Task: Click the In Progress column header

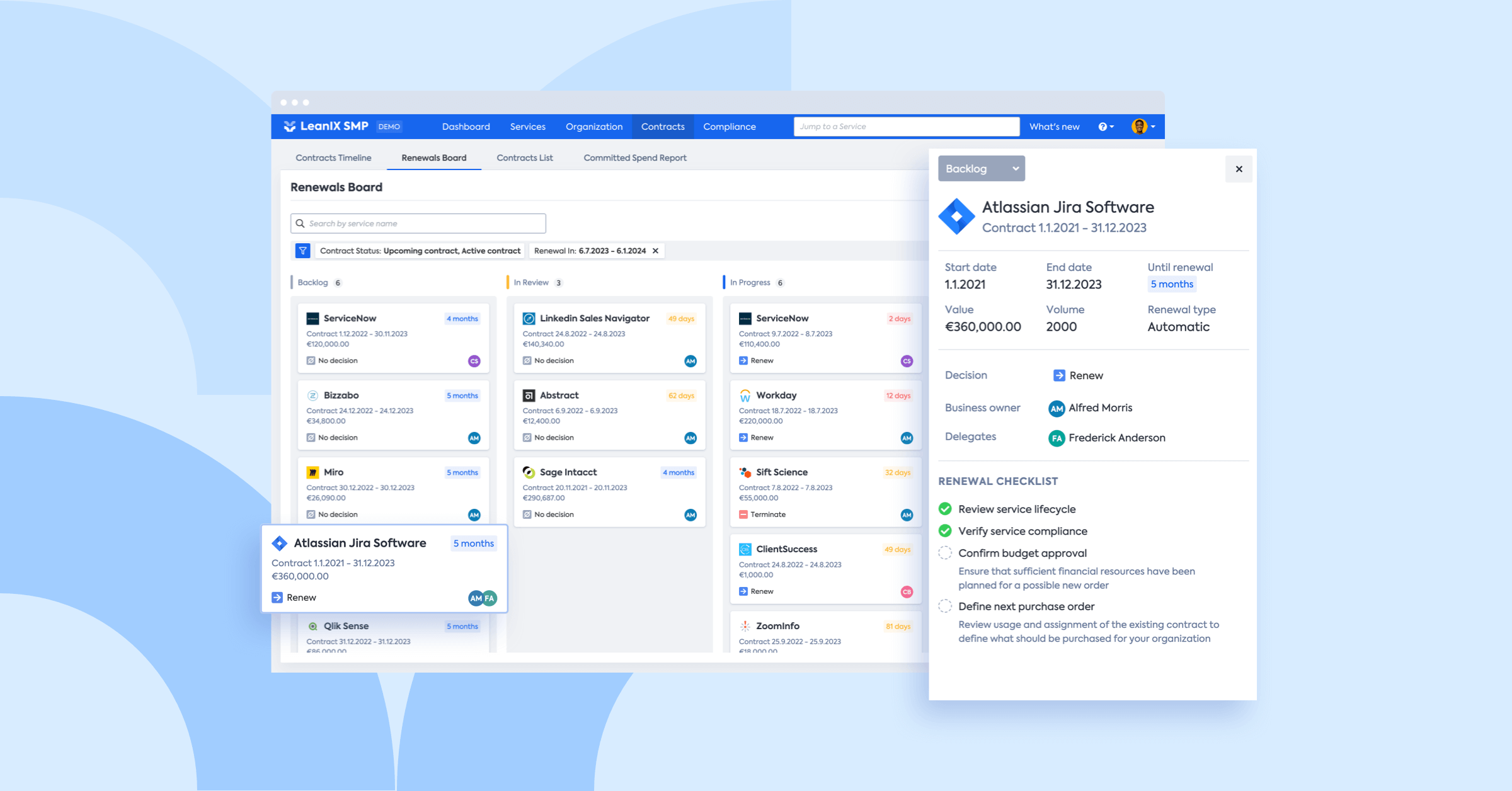Action: click(750, 282)
